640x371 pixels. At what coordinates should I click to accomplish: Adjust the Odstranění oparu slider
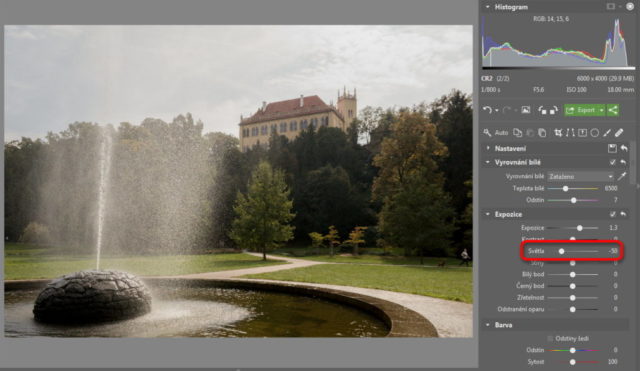click(573, 309)
